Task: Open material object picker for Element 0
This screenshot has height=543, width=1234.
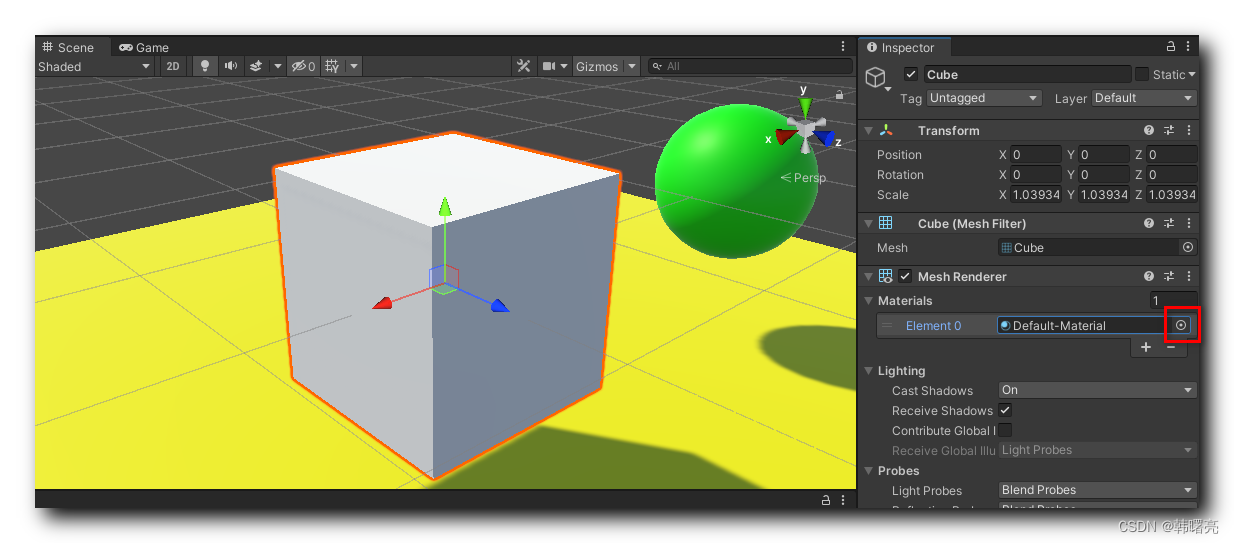Action: [1180, 325]
